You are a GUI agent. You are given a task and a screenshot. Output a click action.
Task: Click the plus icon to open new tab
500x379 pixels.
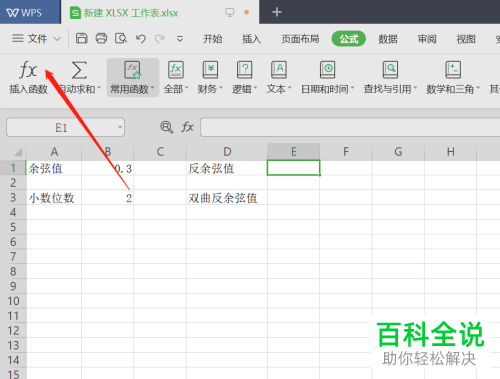[x=277, y=12]
